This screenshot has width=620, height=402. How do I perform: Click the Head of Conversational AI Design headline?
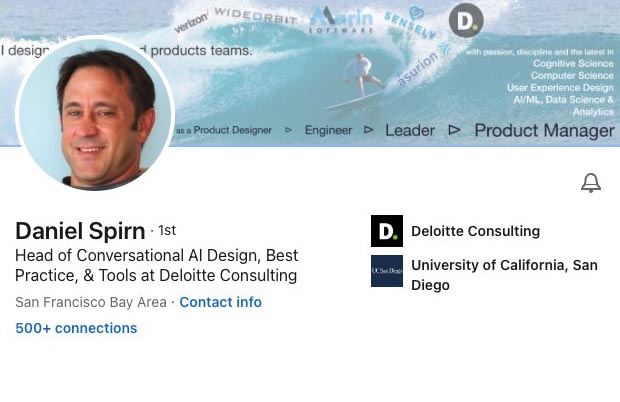pyautogui.click(x=156, y=265)
